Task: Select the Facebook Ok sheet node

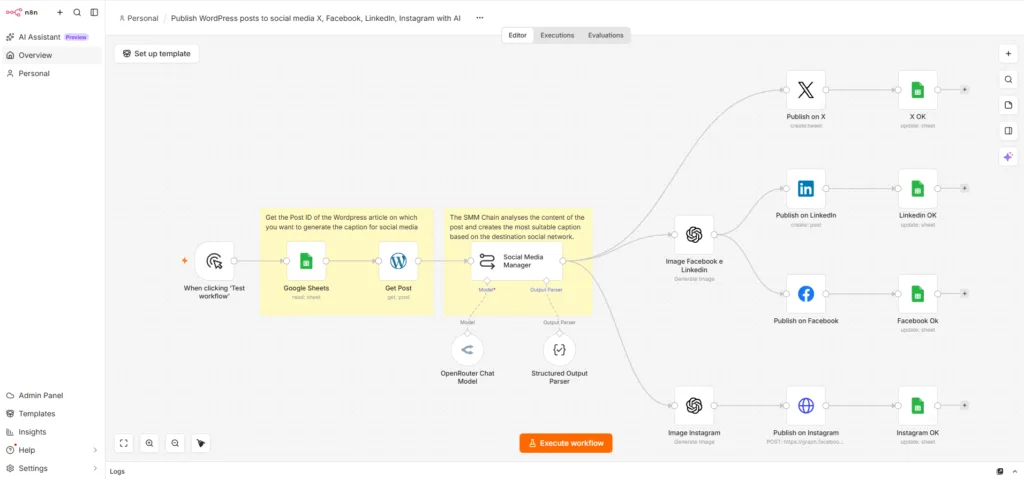Action: (918, 294)
